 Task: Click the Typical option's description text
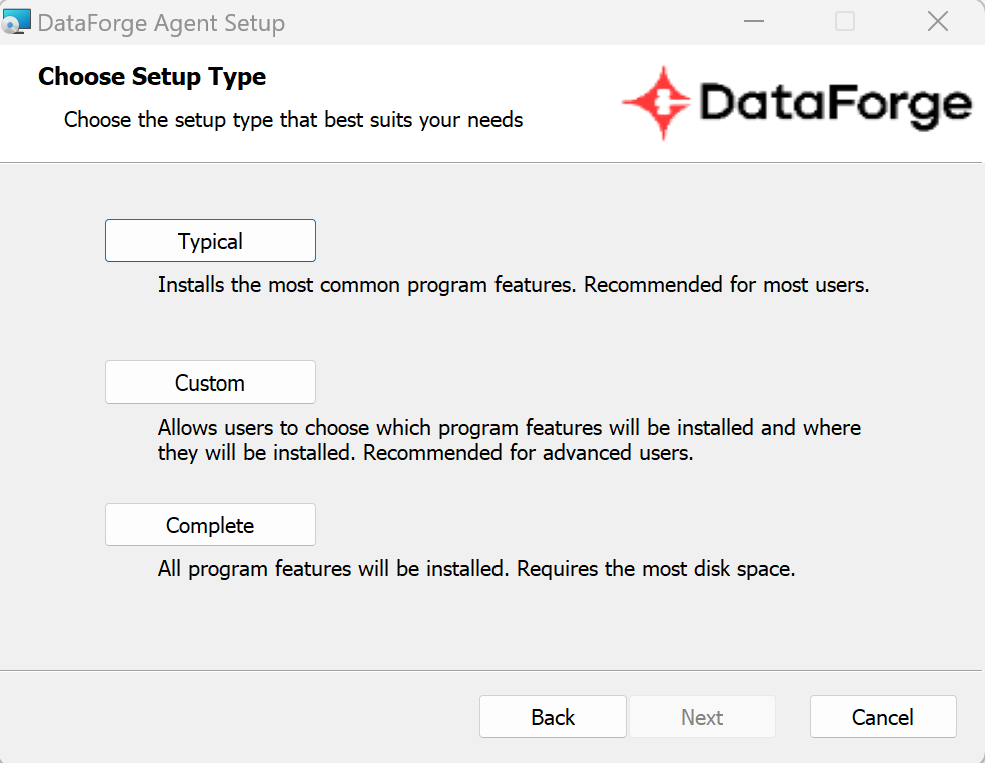[x=514, y=285]
